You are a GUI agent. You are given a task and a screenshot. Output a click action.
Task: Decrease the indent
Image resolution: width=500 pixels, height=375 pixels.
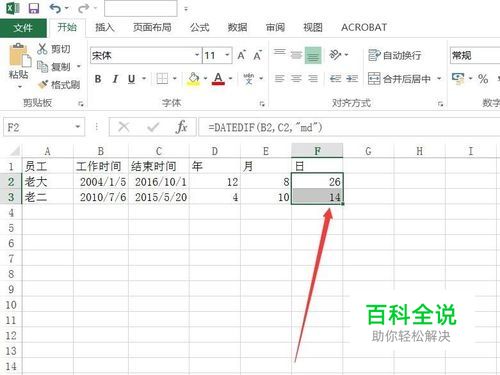coord(335,79)
